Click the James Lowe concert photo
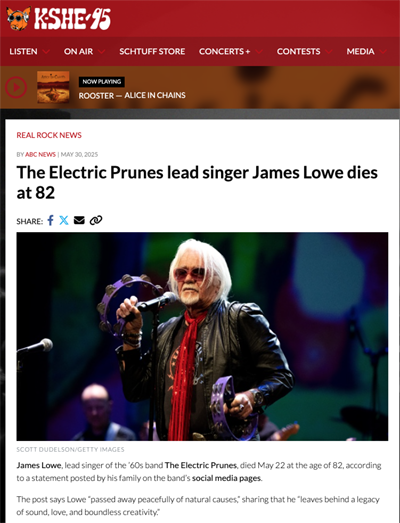400x523 pixels. tap(202, 336)
